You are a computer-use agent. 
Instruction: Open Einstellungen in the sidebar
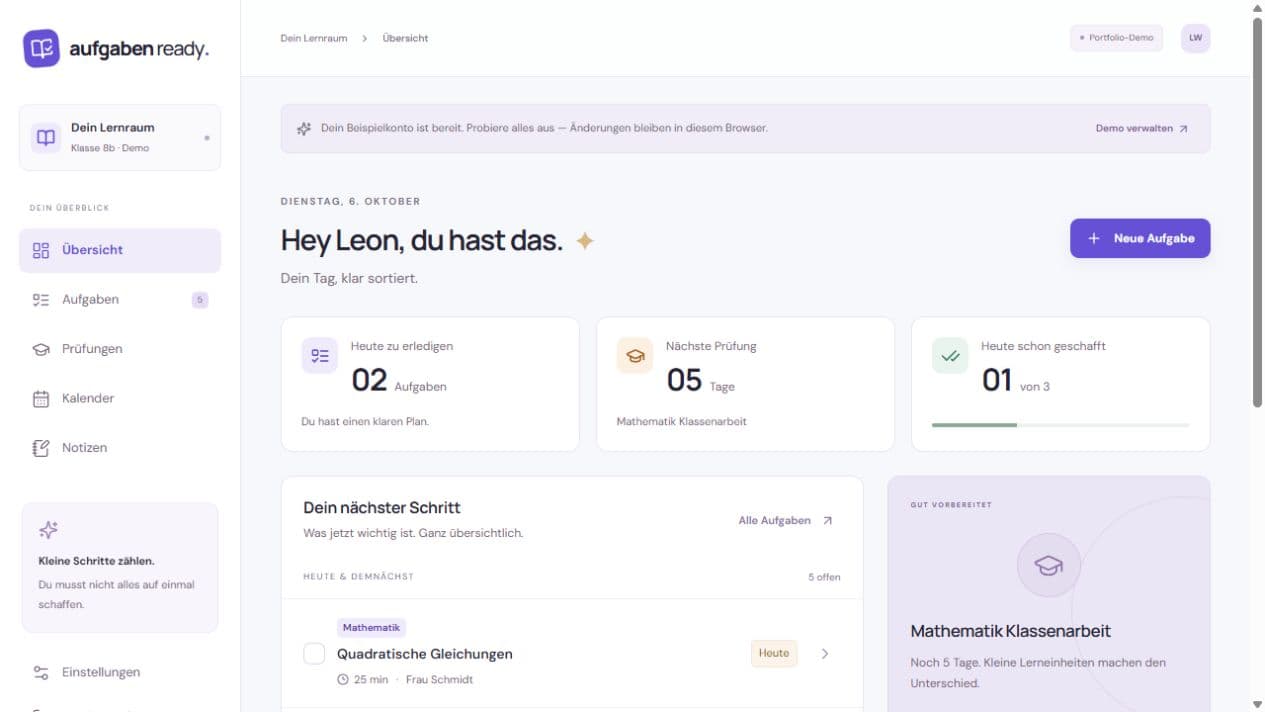(120, 672)
